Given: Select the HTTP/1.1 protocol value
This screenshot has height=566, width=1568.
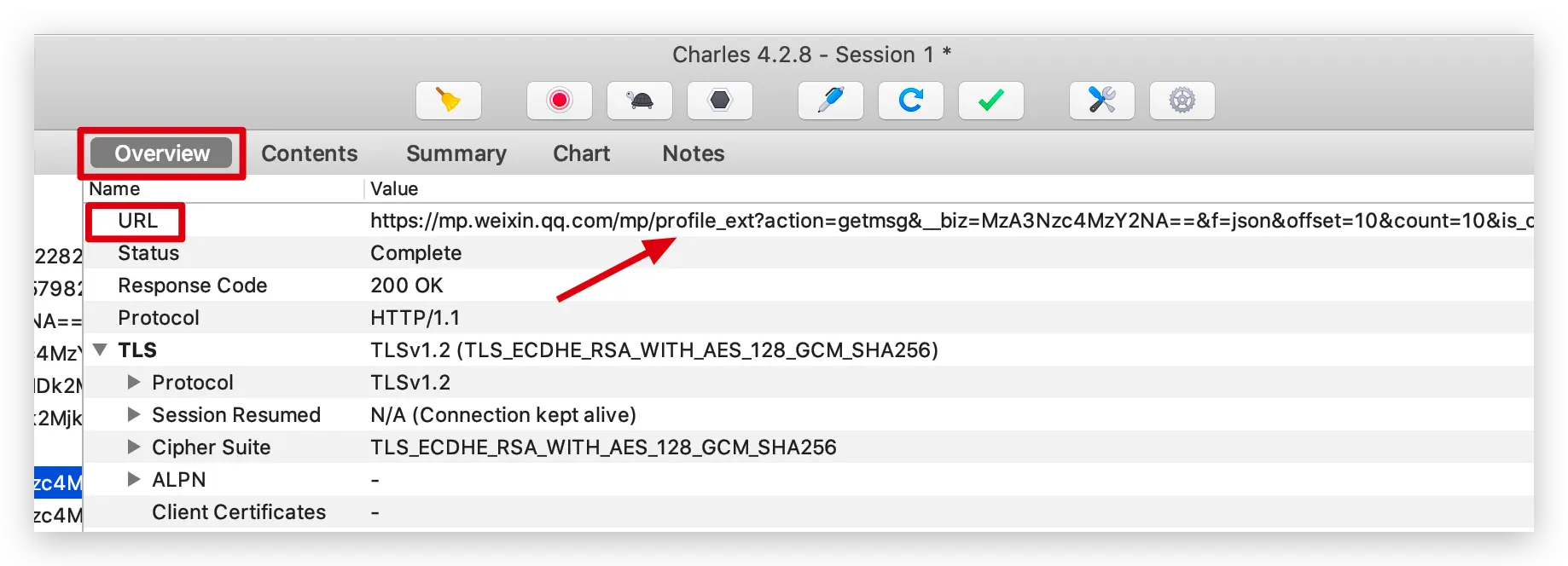Looking at the screenshot, I should click(x=415, y=318).
